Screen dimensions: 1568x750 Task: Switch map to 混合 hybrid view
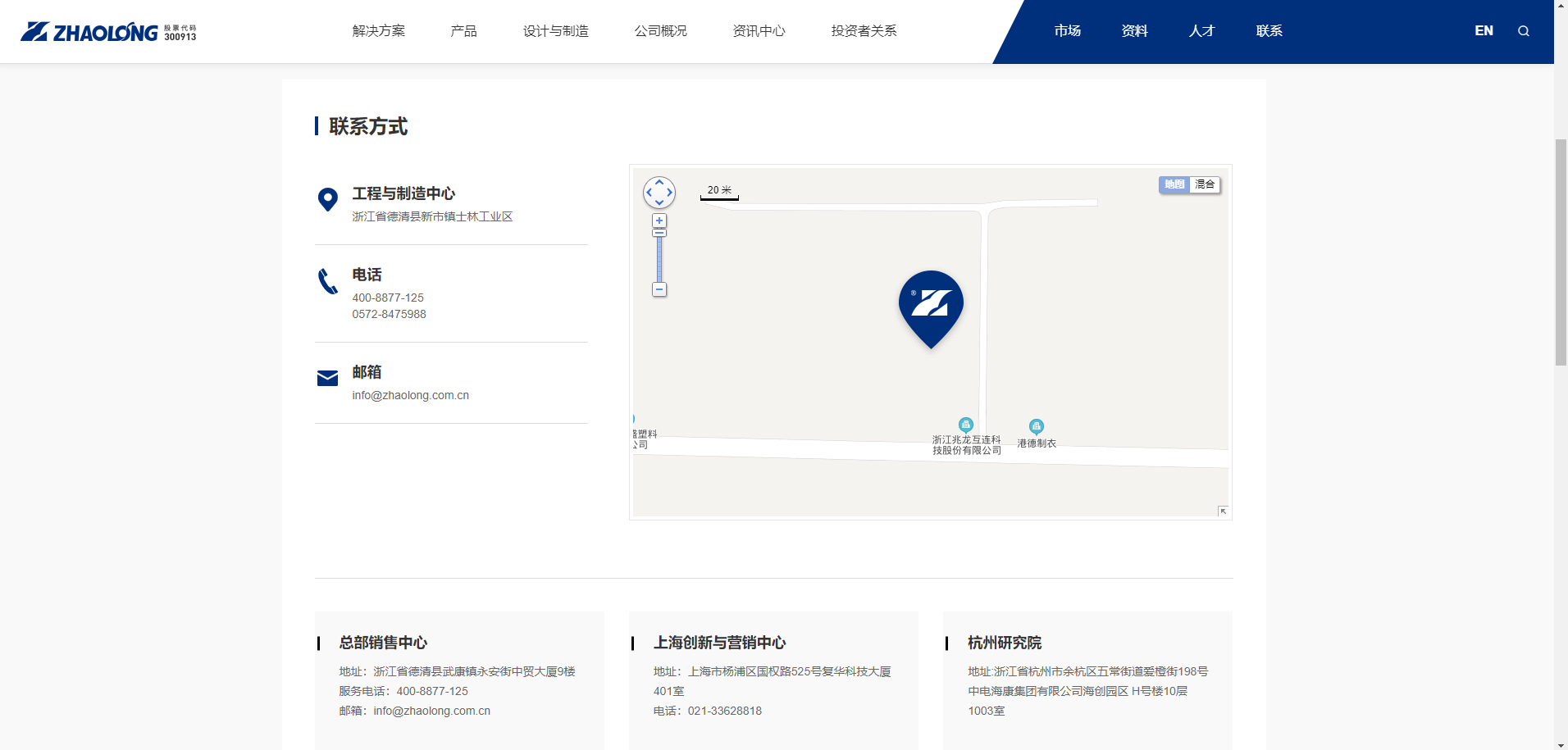1205,184
